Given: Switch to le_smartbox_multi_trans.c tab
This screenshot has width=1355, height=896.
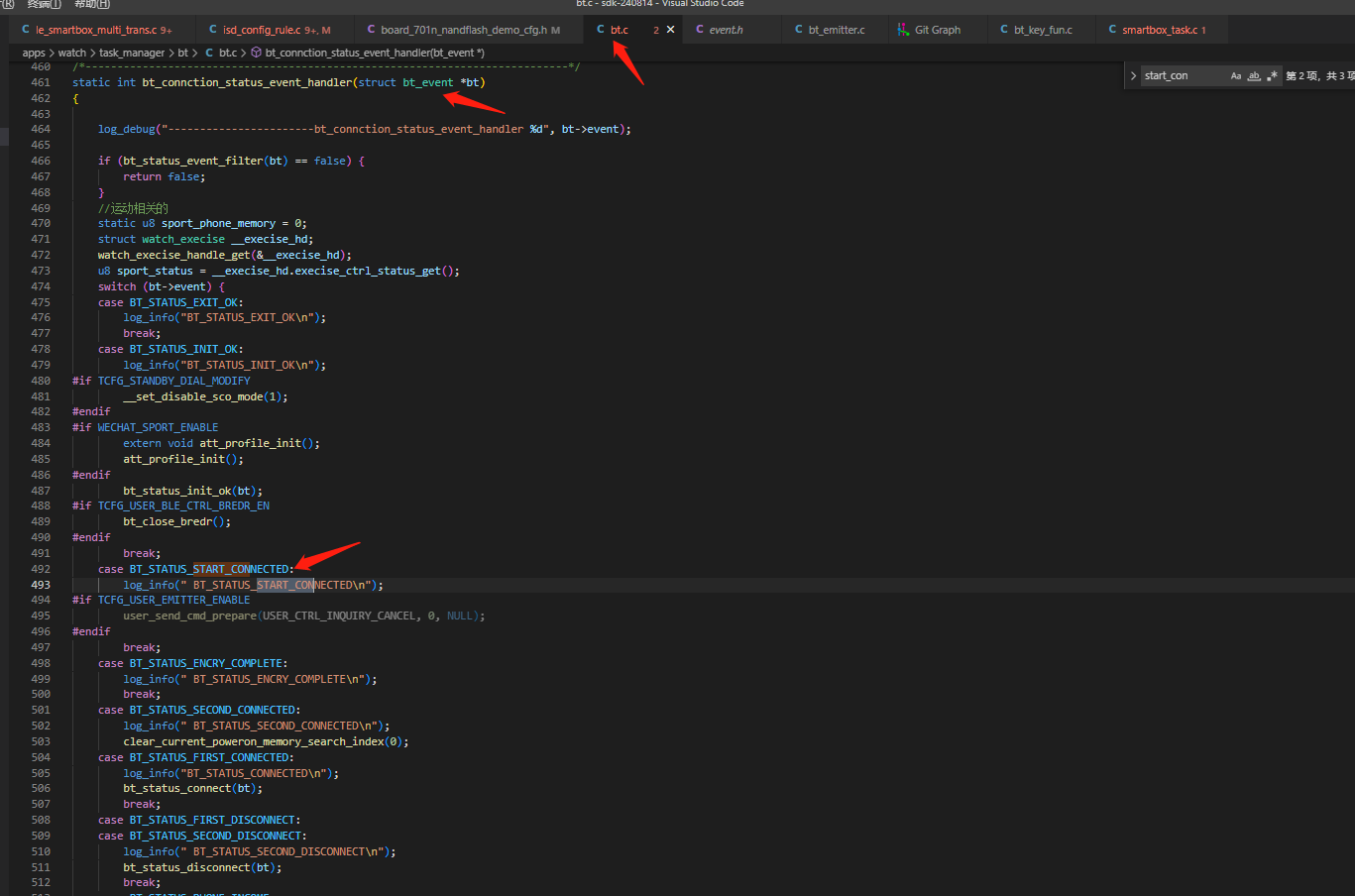Looking at the screenshot, I should pyautogui.click(x=97, y=30).
